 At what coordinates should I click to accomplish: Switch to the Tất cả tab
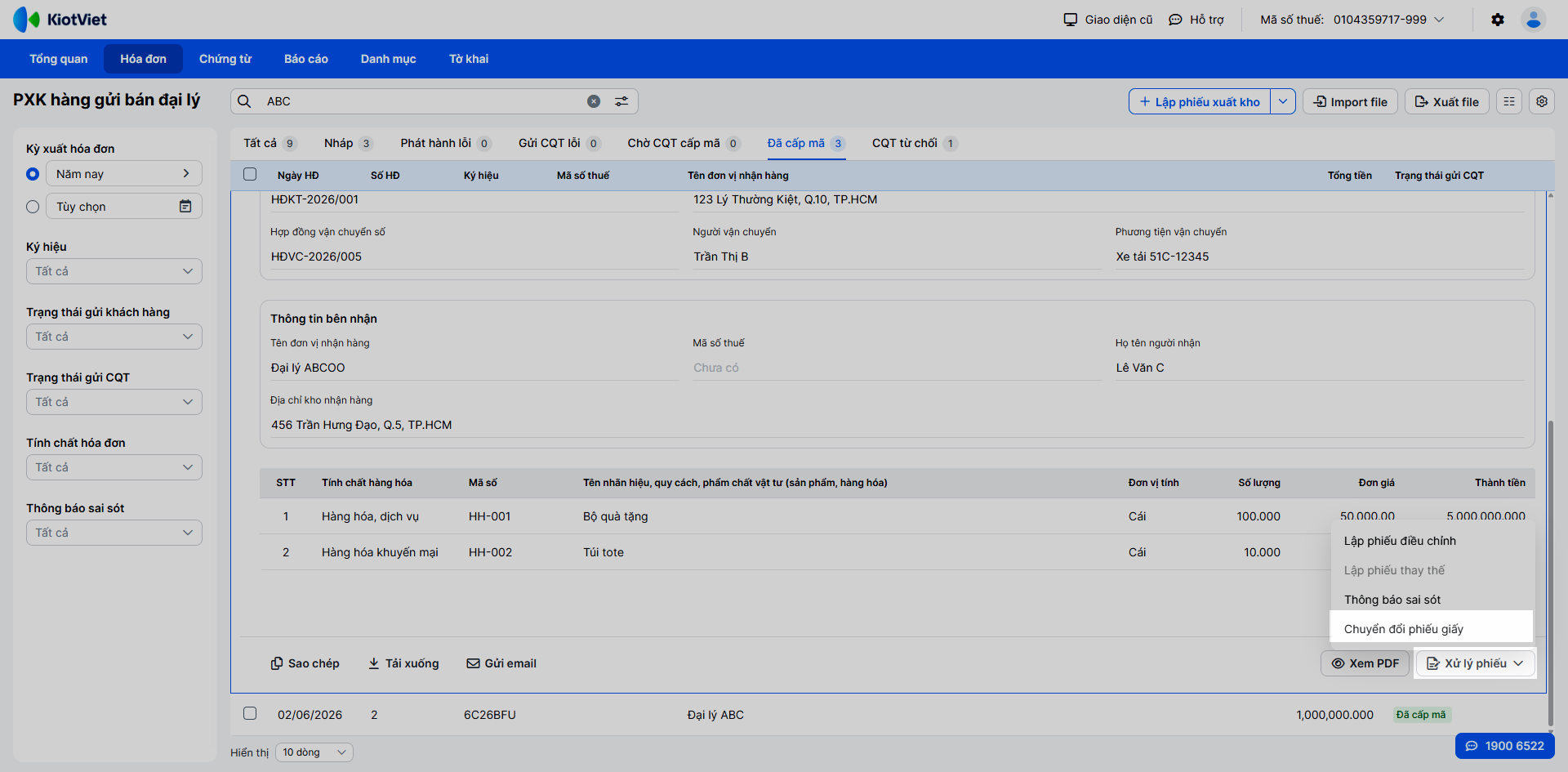(269, 143)
